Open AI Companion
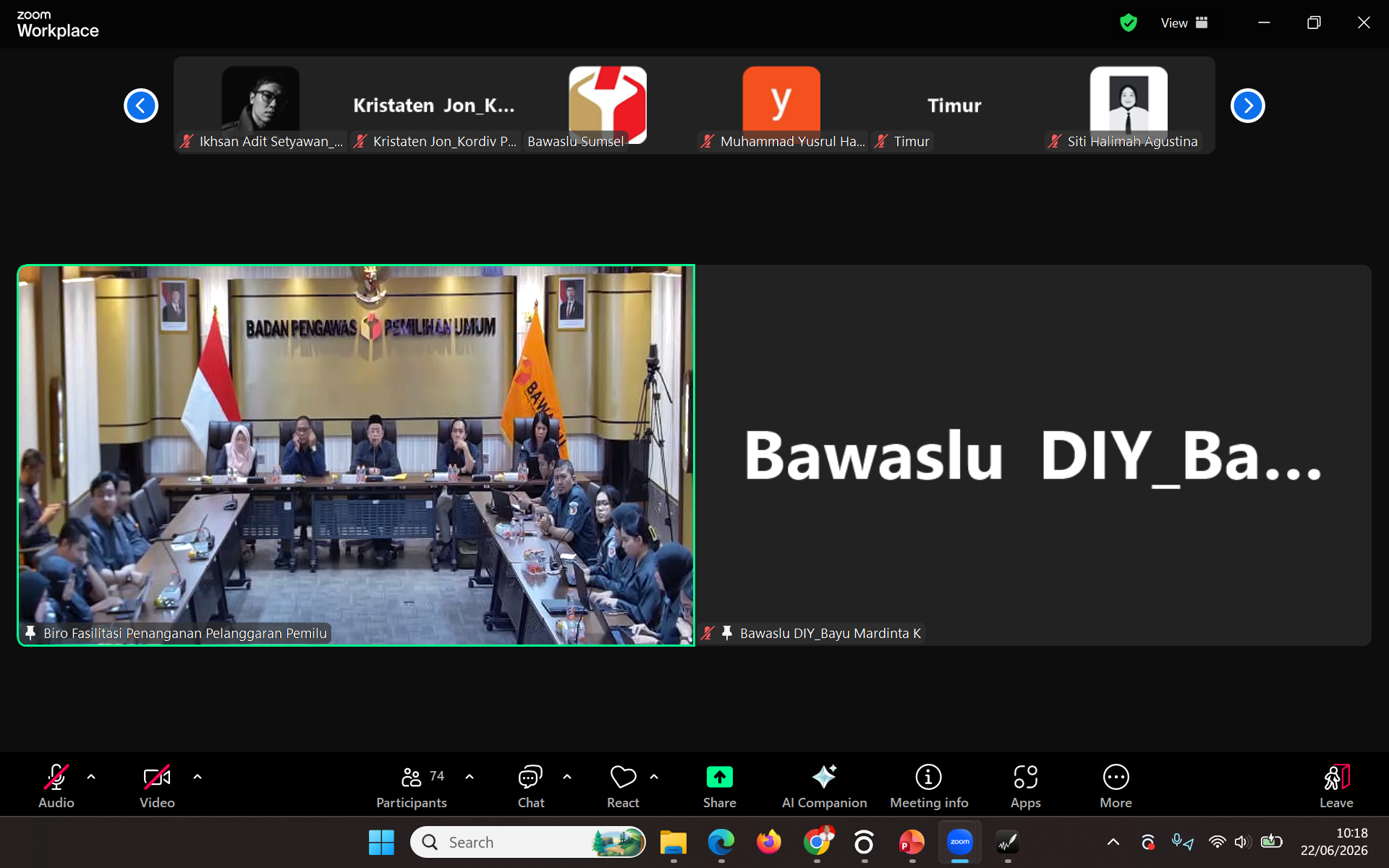 click(x=824, y=786)
